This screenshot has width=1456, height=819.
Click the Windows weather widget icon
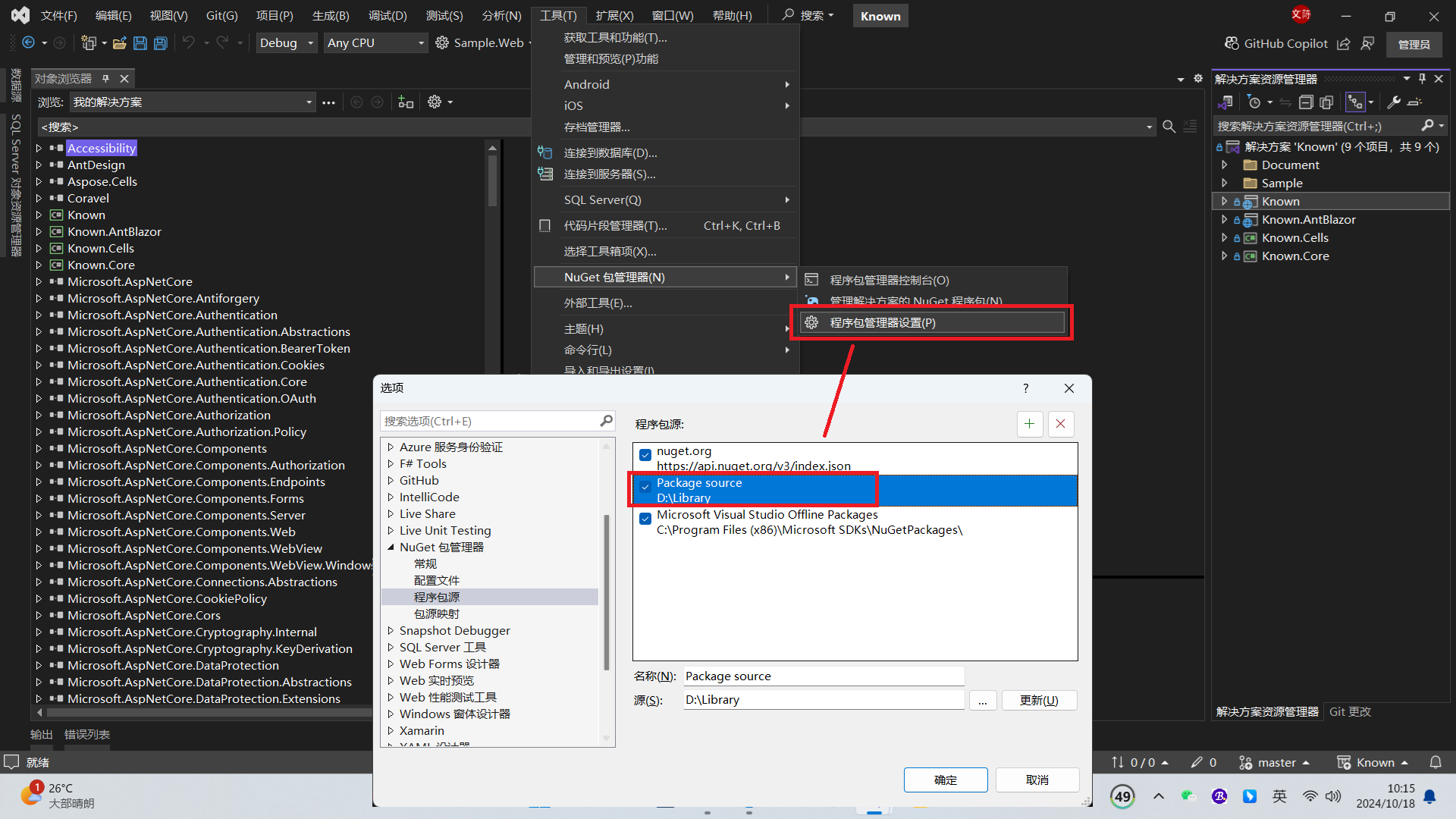coord(31,794)
